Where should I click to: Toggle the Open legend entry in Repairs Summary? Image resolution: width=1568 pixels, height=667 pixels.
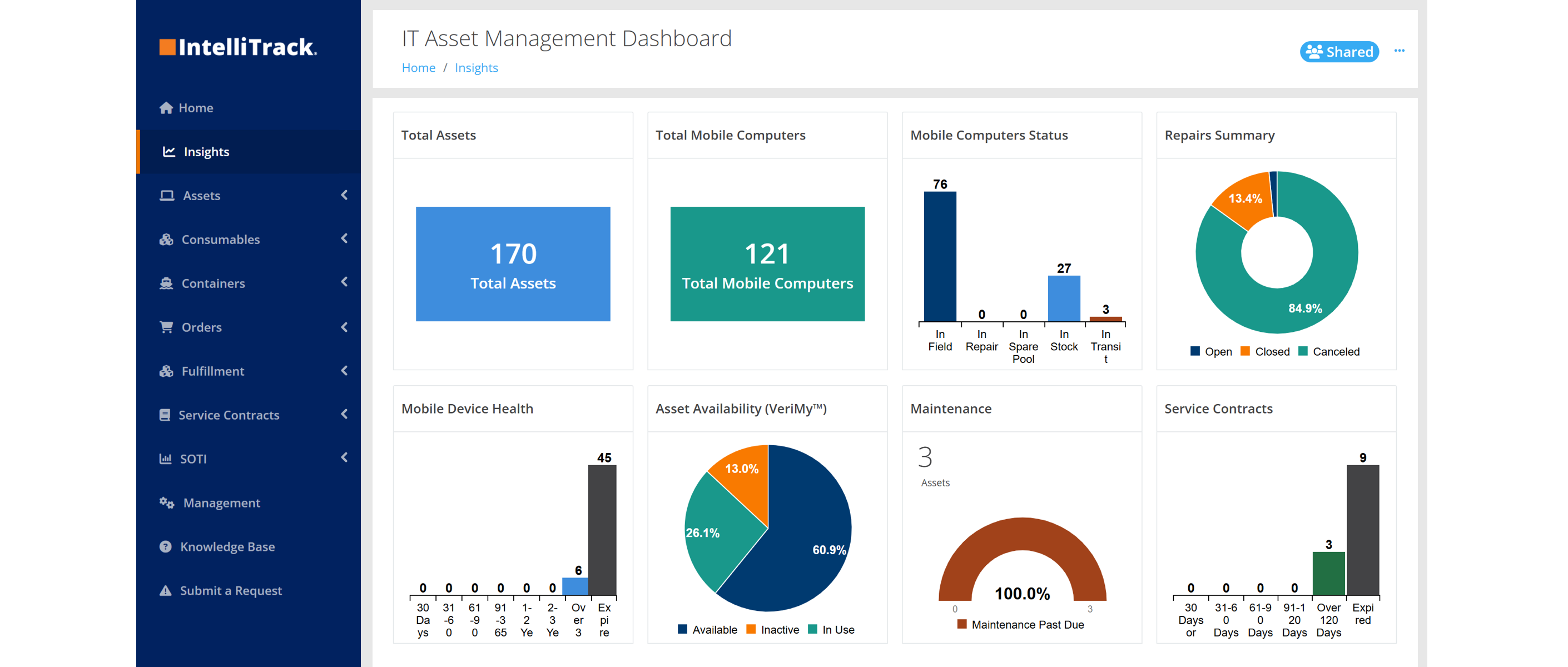click(1211, 351)
